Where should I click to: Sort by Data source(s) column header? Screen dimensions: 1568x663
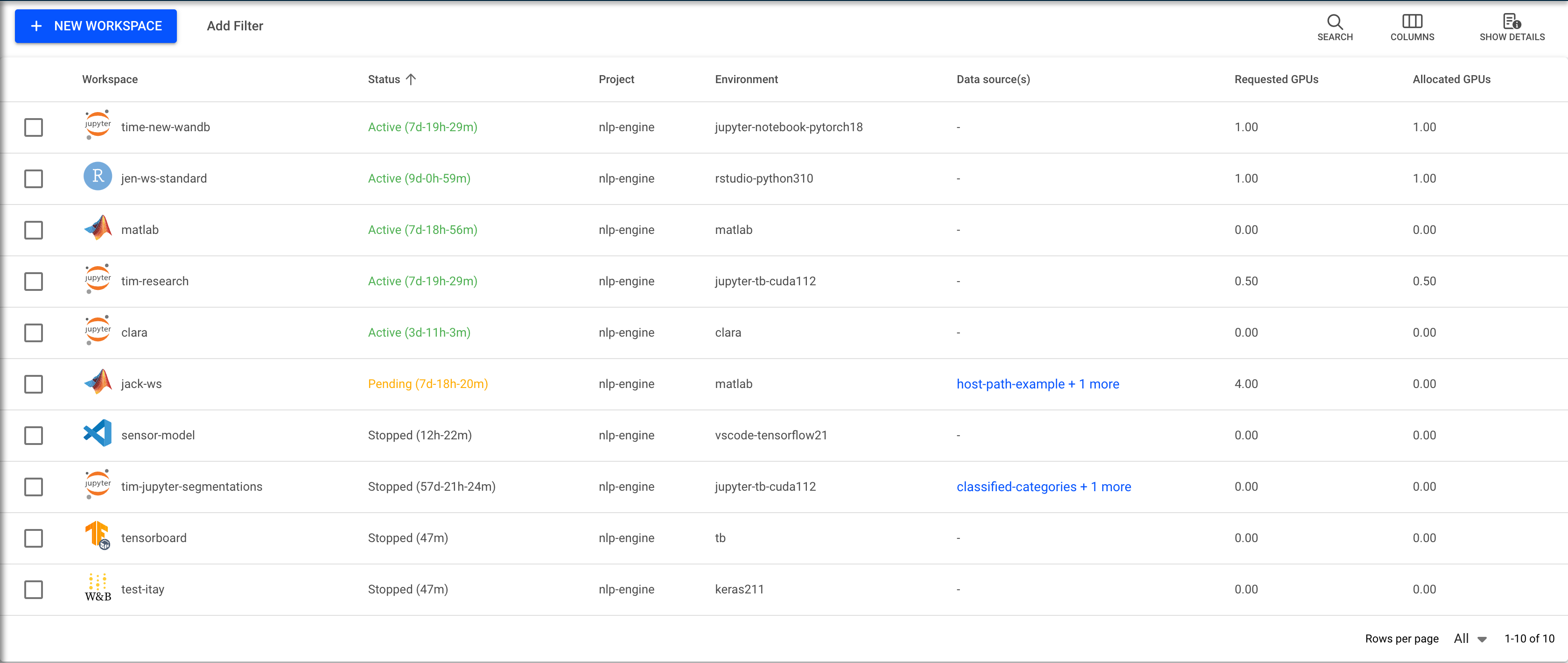tap(993, 79)
